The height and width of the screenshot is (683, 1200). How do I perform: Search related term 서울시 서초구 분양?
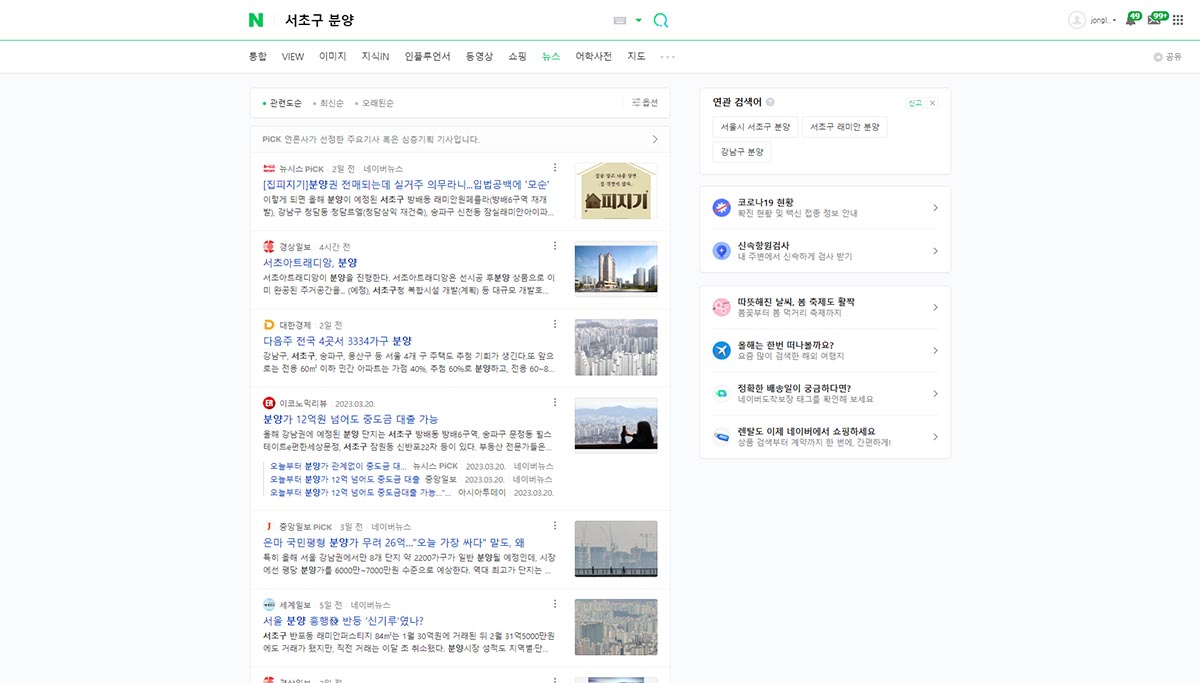tap(755, 127)
